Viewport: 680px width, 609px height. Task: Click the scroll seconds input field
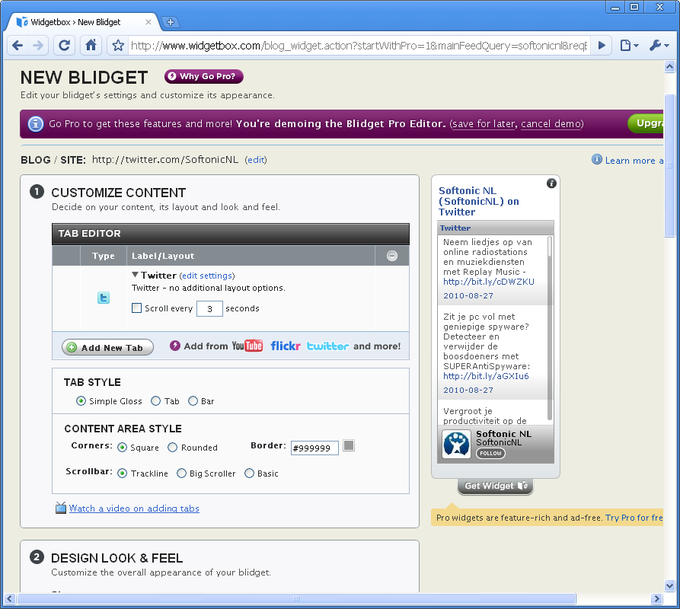point(209,309)
